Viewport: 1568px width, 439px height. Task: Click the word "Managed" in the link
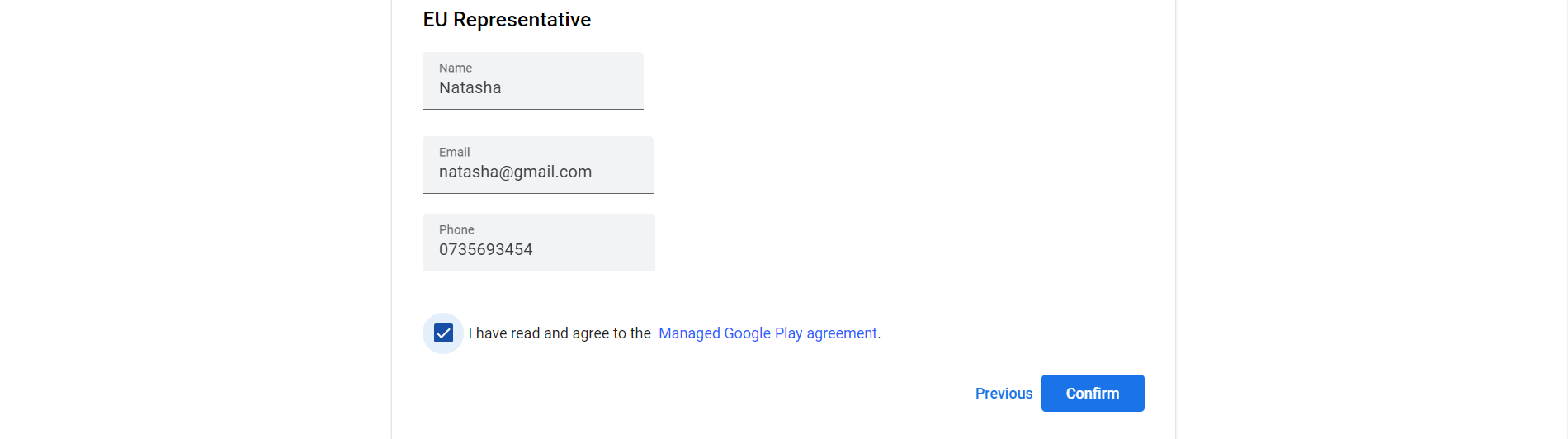click(x=689, y=333)
